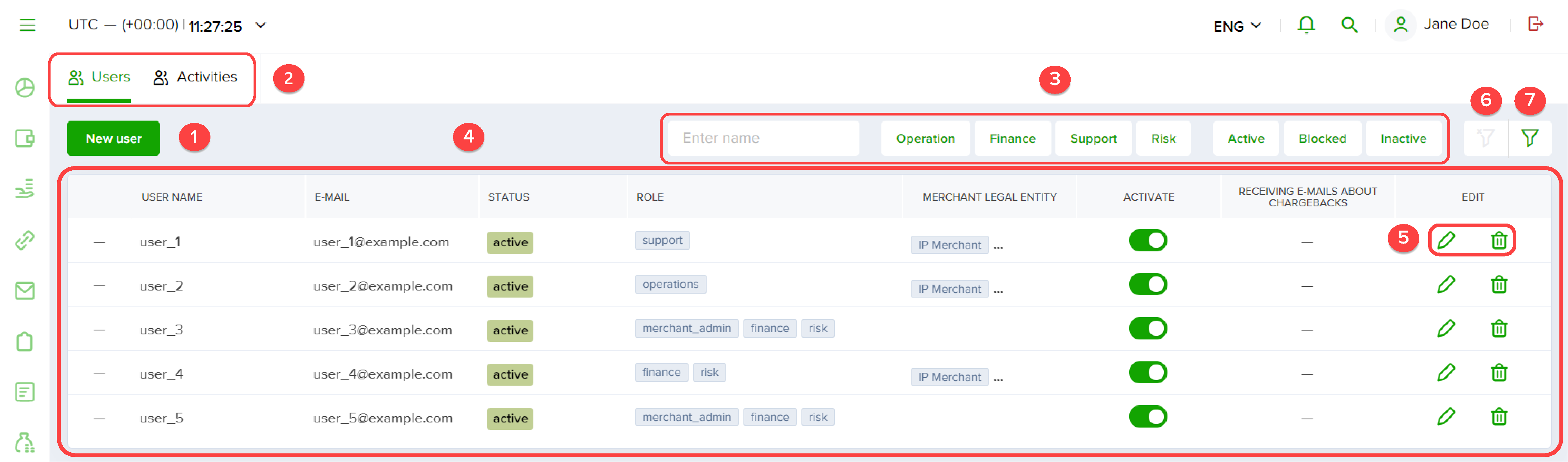Click the reset filters icon

[1485, 138]
